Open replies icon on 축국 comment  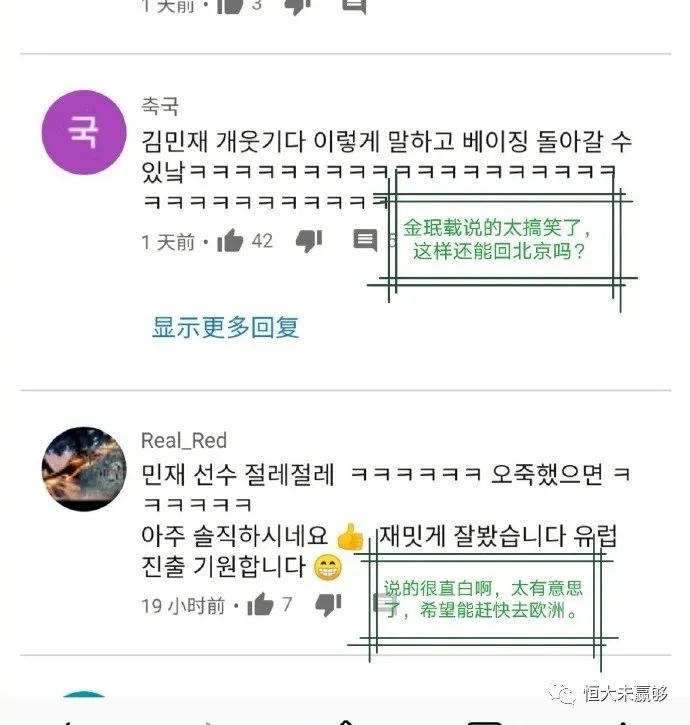(x=365, y=240)
